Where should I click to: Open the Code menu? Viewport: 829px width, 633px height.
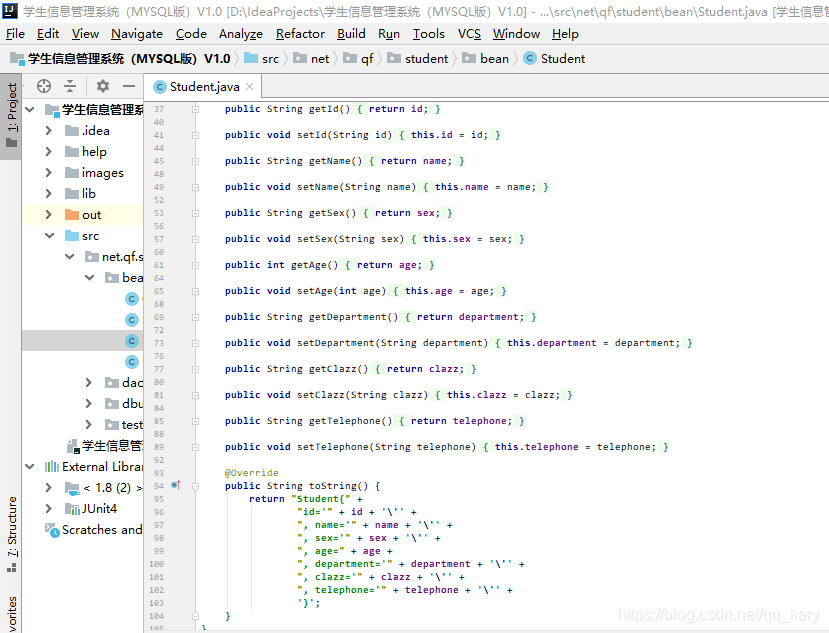191,34
